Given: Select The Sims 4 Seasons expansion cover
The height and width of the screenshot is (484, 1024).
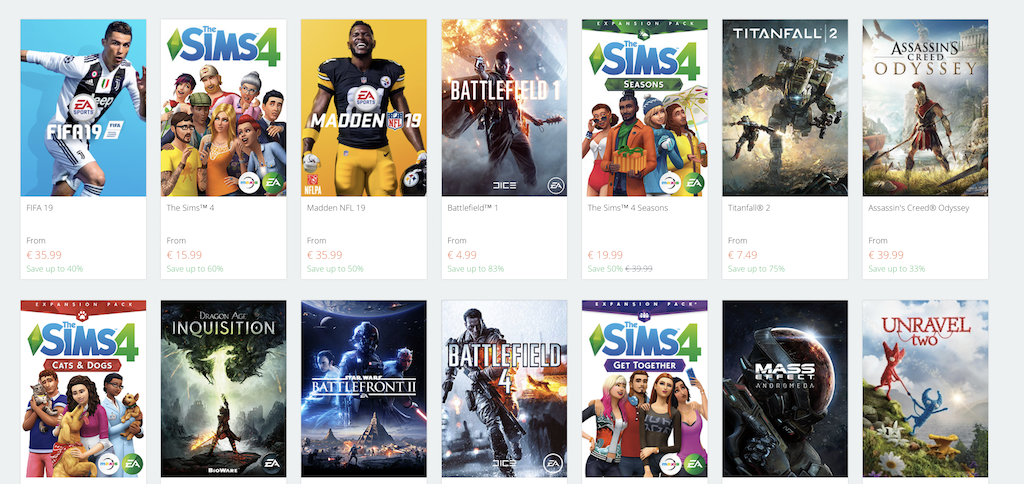Looking at the screenshot, I should pos(645,108).
